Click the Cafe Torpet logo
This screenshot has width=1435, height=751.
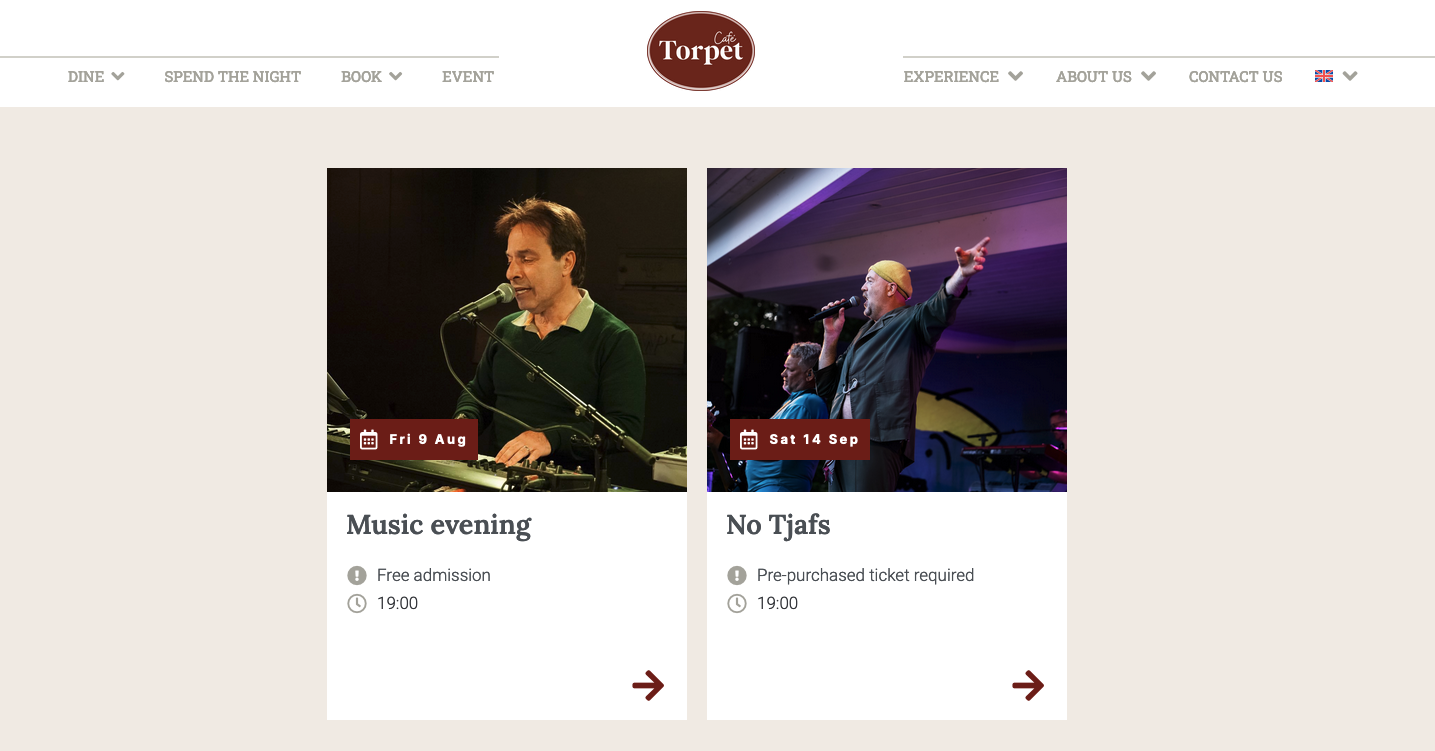(701, 51)
